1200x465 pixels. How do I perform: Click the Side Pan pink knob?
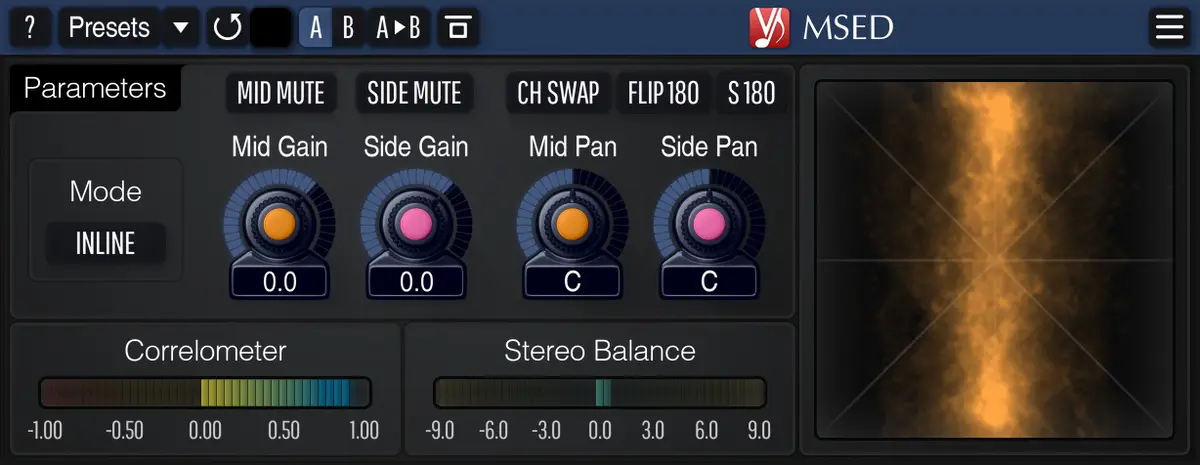tap(709, 222)
